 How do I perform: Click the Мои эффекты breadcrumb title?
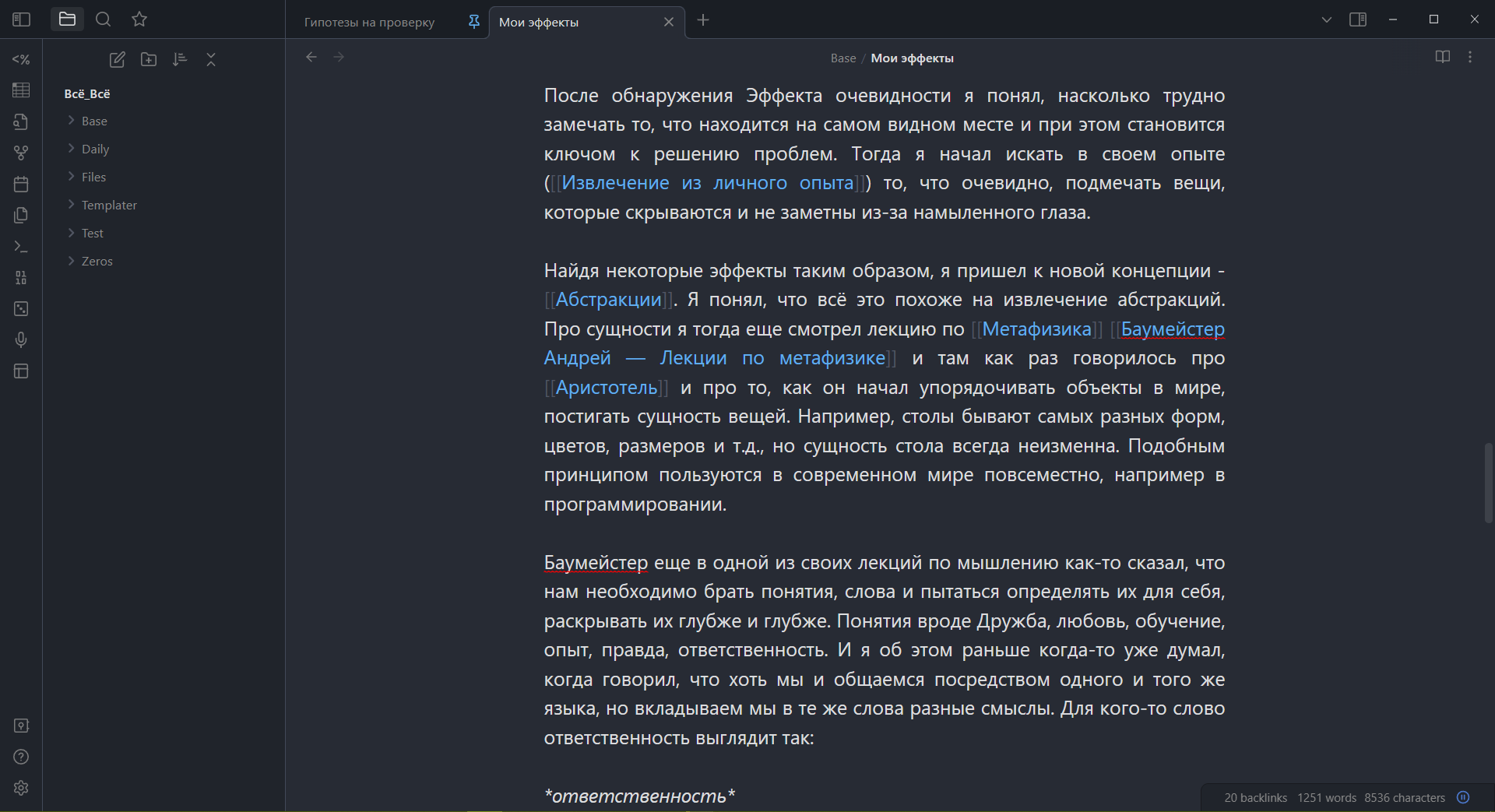[x=912, y=58]
